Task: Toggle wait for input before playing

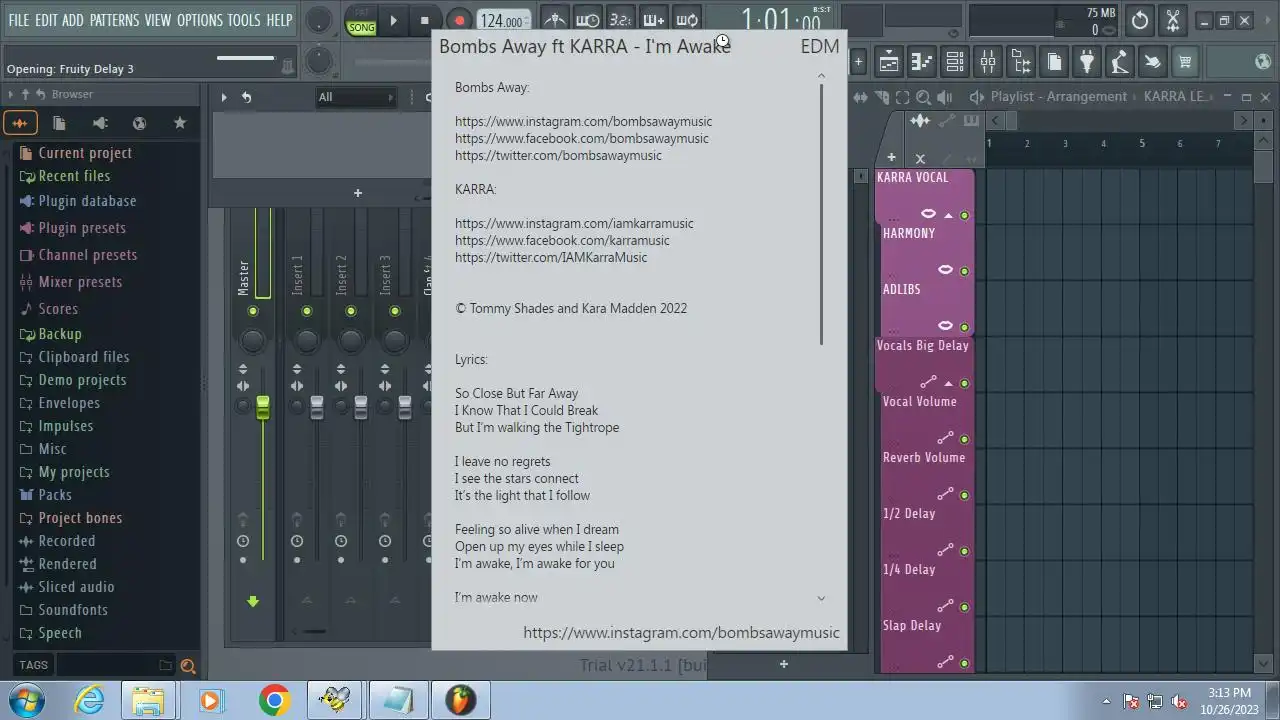Action: coord(588,20)
